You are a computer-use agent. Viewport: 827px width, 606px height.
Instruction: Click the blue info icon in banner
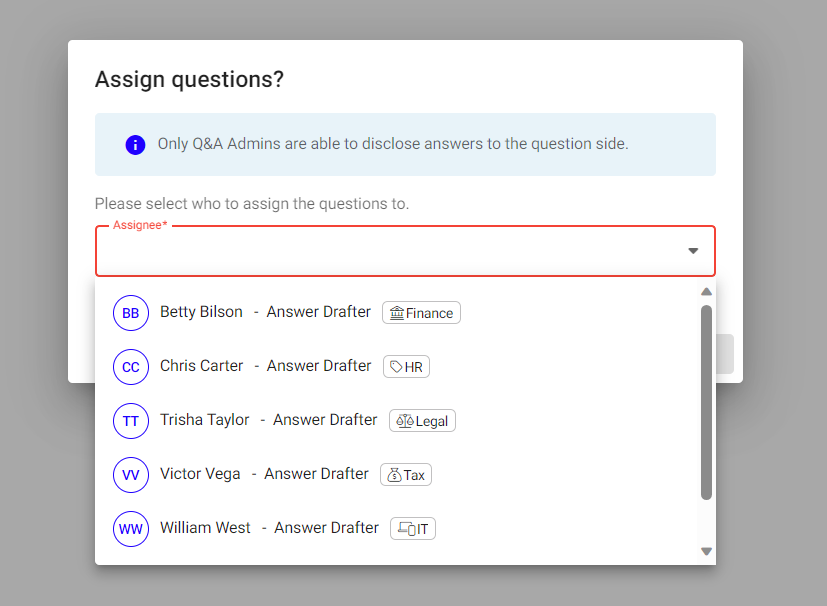coord(135,145)
